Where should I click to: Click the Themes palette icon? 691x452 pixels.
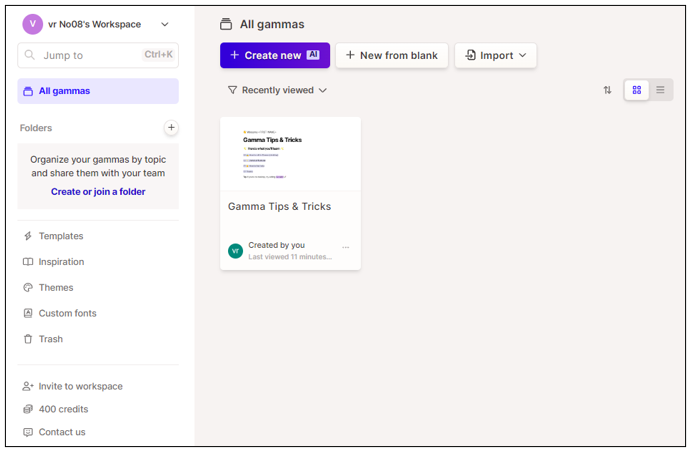[28, 288]
